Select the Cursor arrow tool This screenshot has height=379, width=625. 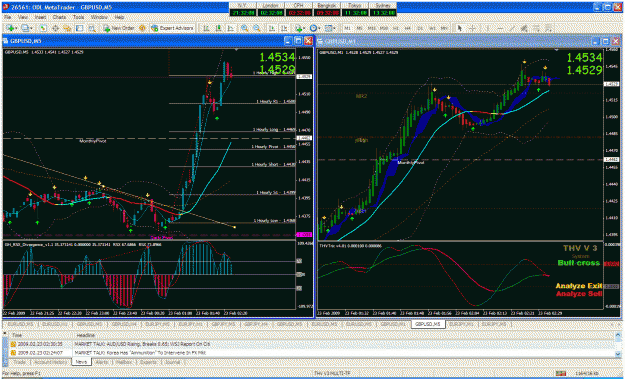point(460,28)
